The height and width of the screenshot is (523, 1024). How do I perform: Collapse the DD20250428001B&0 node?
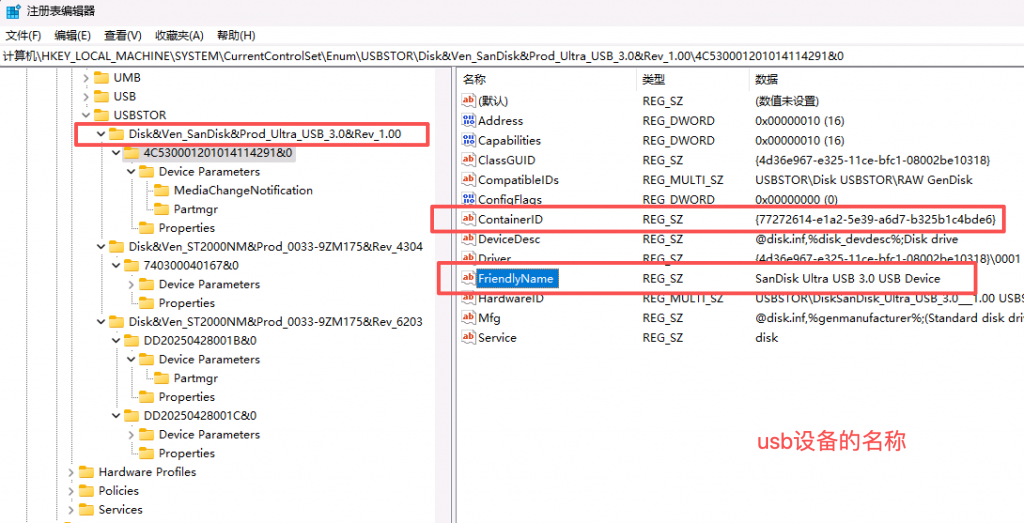click(115, 340)
